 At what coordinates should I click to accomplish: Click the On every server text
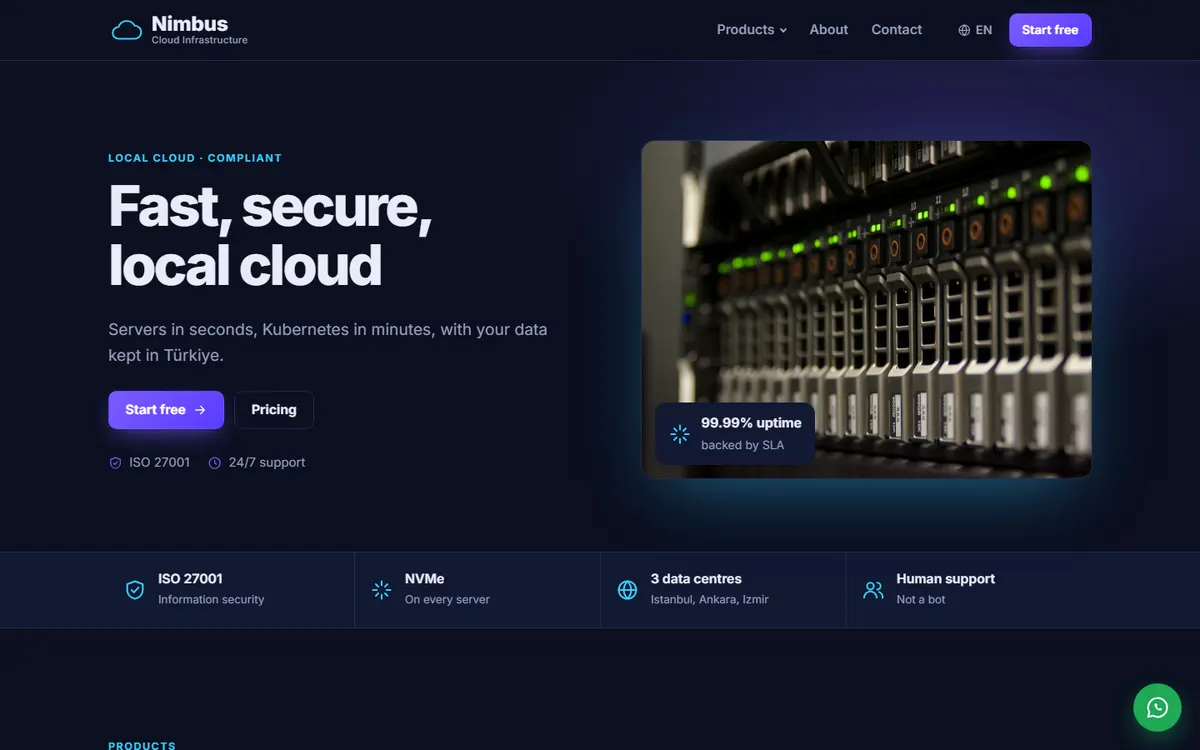pos(447,600)
